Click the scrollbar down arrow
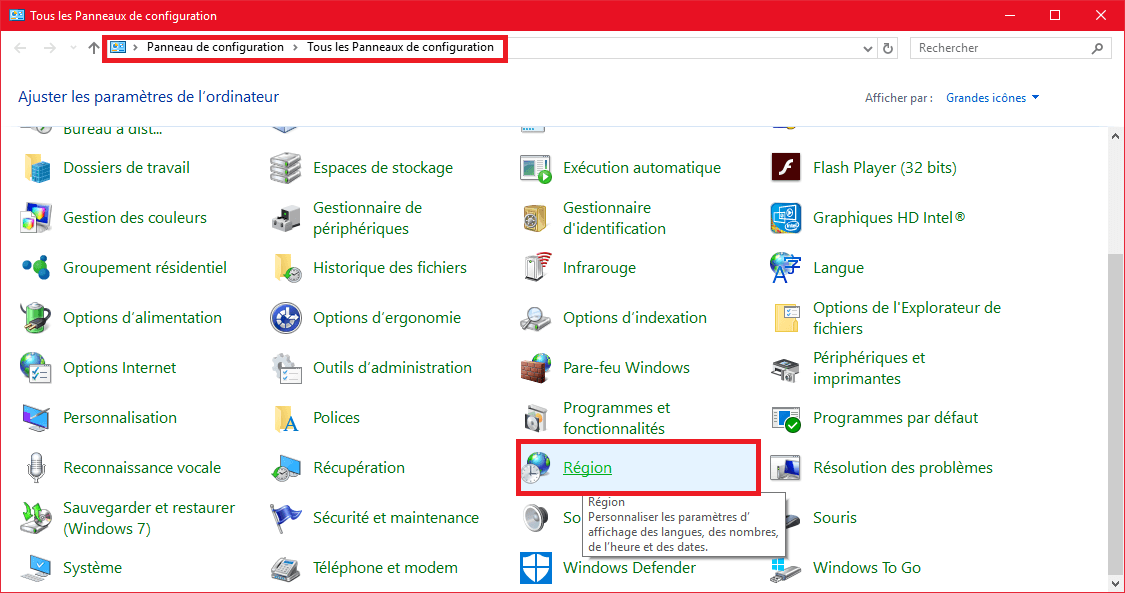 [1116, 583]
